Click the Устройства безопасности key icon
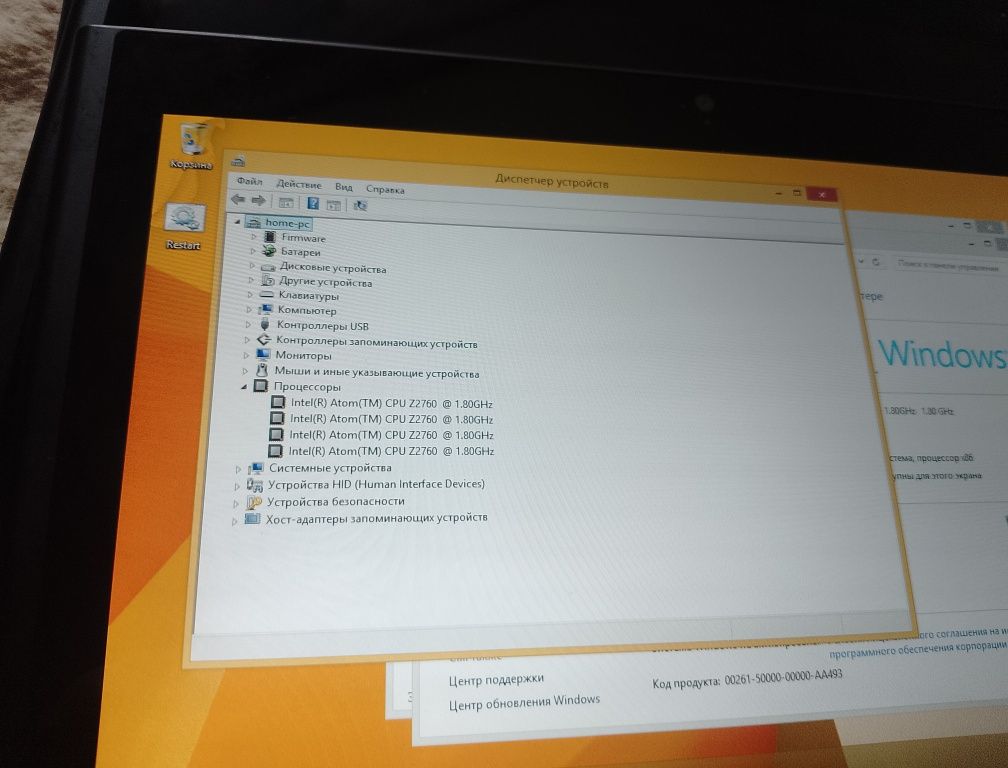Image resolution: width=1008 pixels, height=768 pixels. pyautogui.click(x=254, y=501)
